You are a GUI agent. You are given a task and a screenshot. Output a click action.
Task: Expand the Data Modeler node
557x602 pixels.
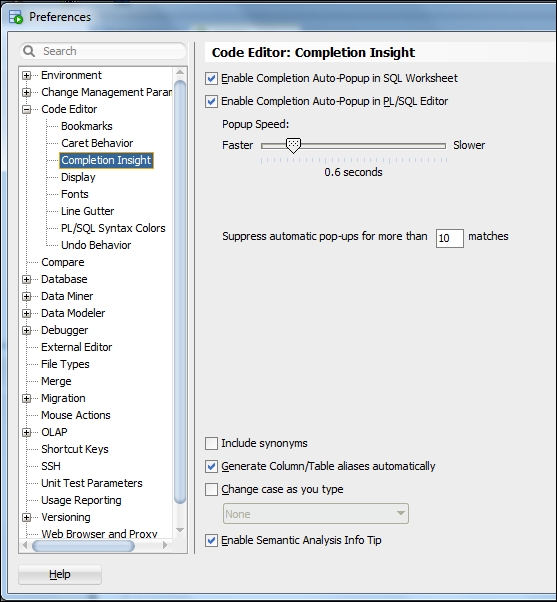pos(26,313)
